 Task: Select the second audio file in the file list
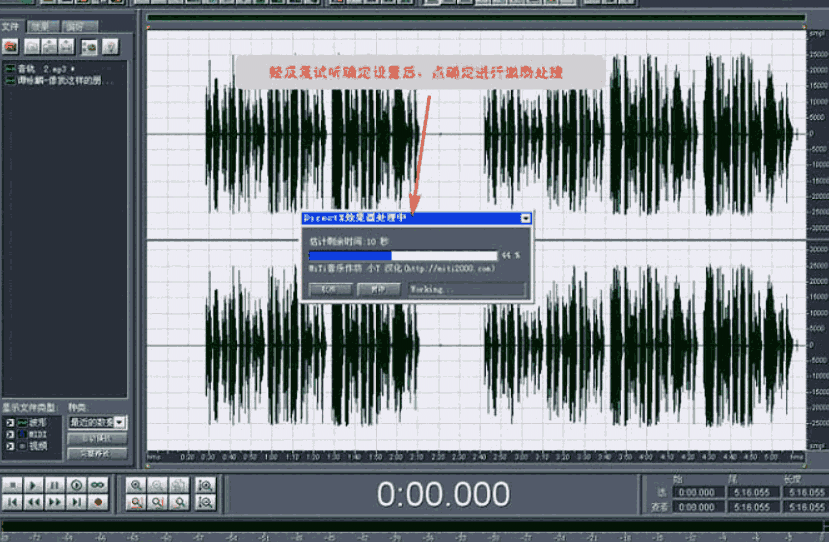pos(59,80)
